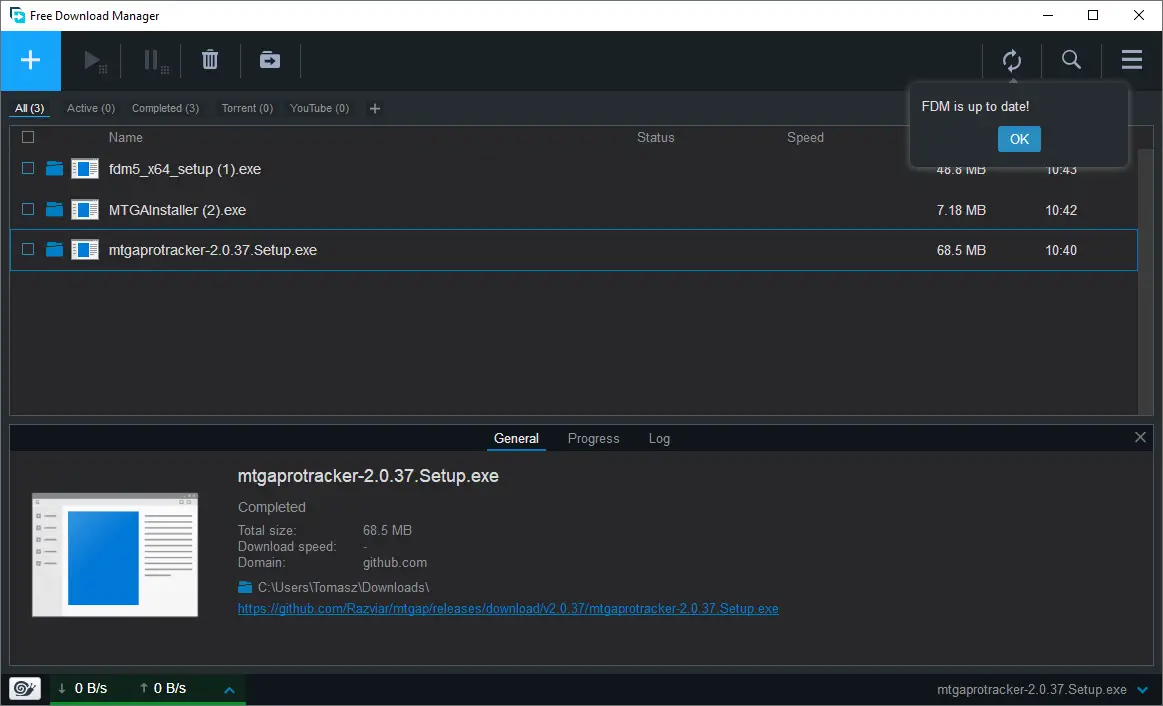Click file type icon of MTGAInstaller (2).exe
The height and width of the screenshot is (706, 1163).
coord(85,210)
